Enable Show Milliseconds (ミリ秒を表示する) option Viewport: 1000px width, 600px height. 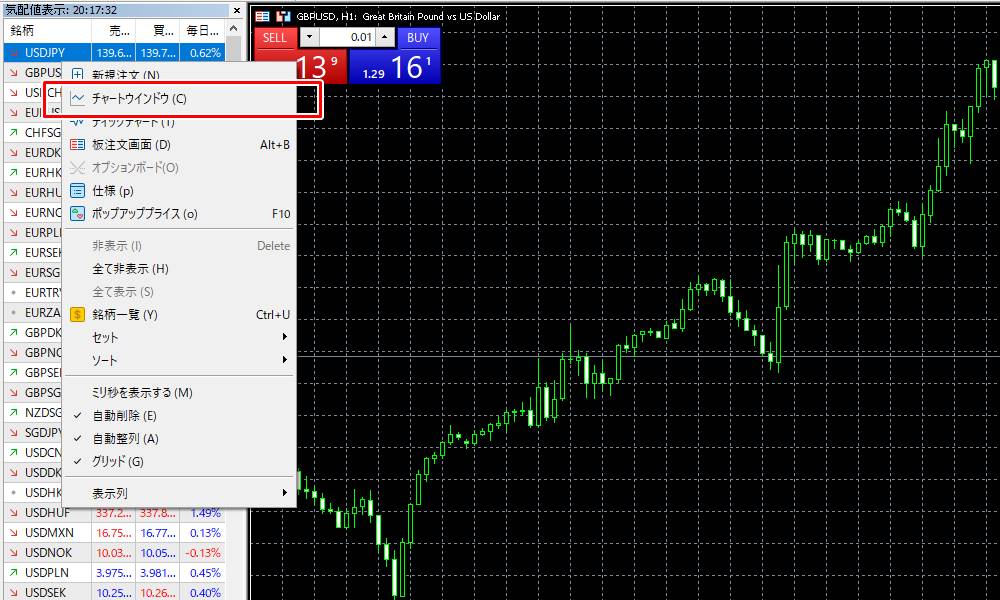142,393
